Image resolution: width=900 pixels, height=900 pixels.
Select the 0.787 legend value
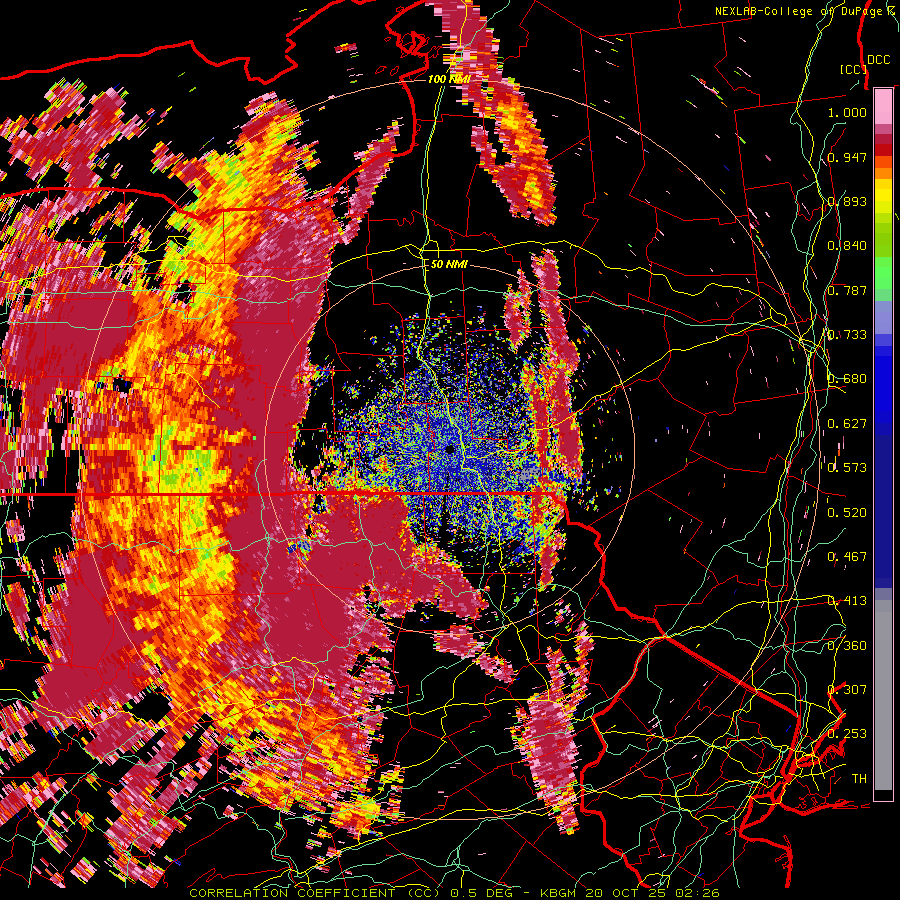(847, 290)
